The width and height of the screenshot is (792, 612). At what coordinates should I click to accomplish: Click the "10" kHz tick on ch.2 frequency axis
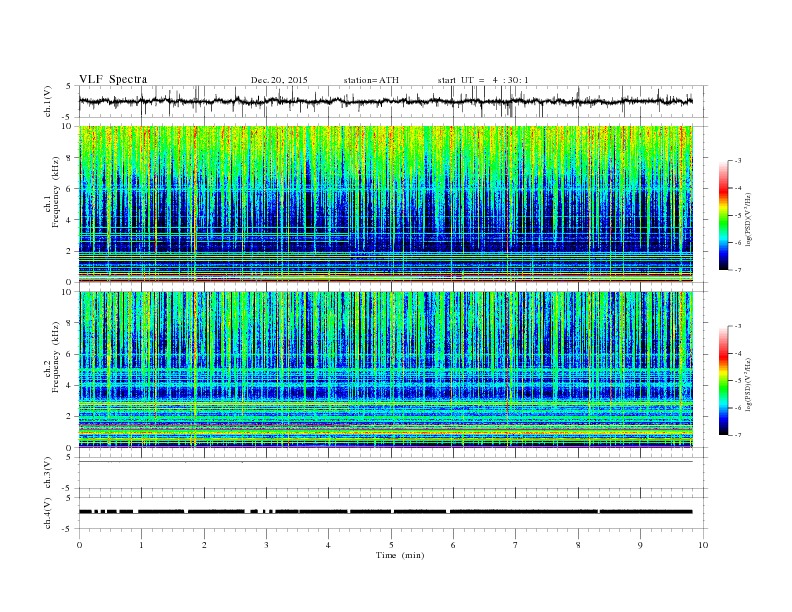pos(68,292)
